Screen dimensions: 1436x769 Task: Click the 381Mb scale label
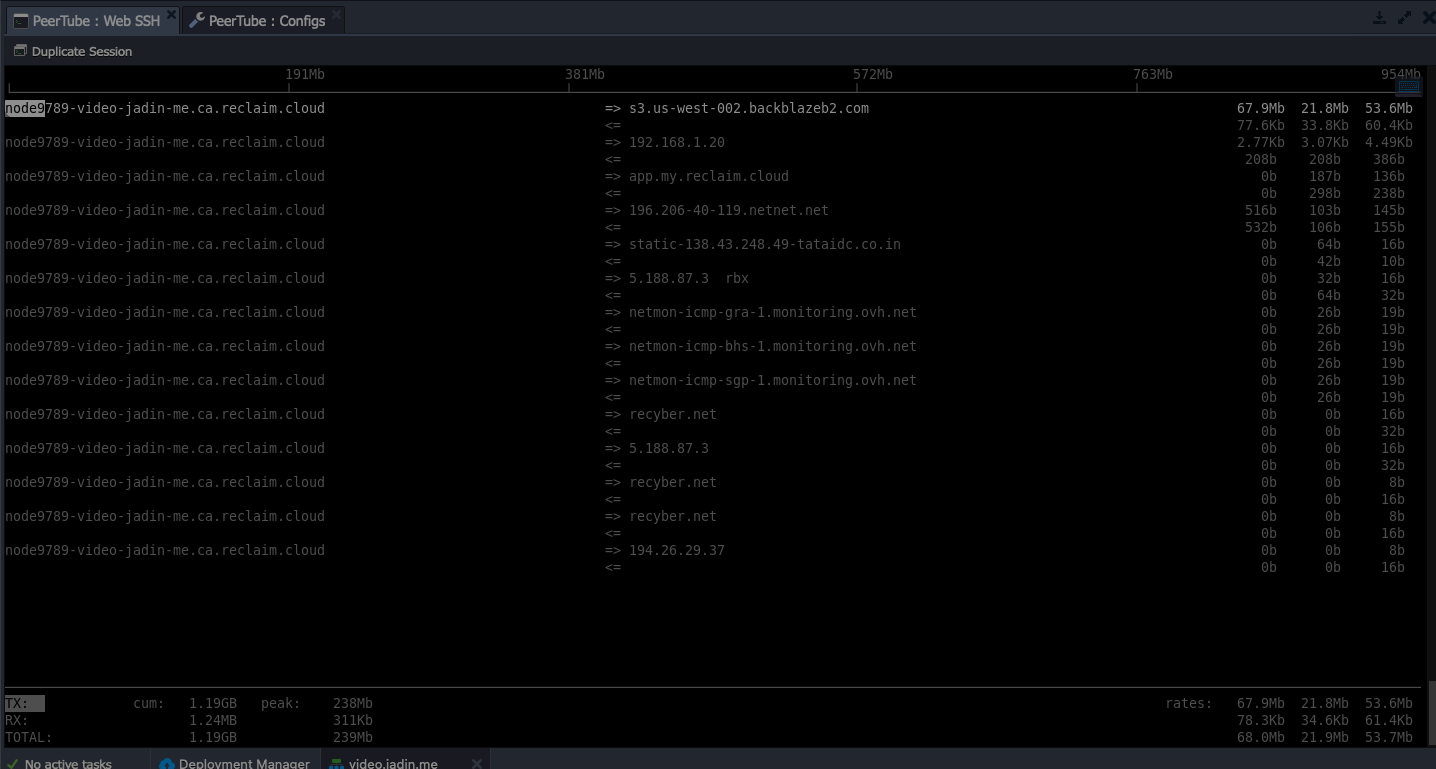coord(585,74)
